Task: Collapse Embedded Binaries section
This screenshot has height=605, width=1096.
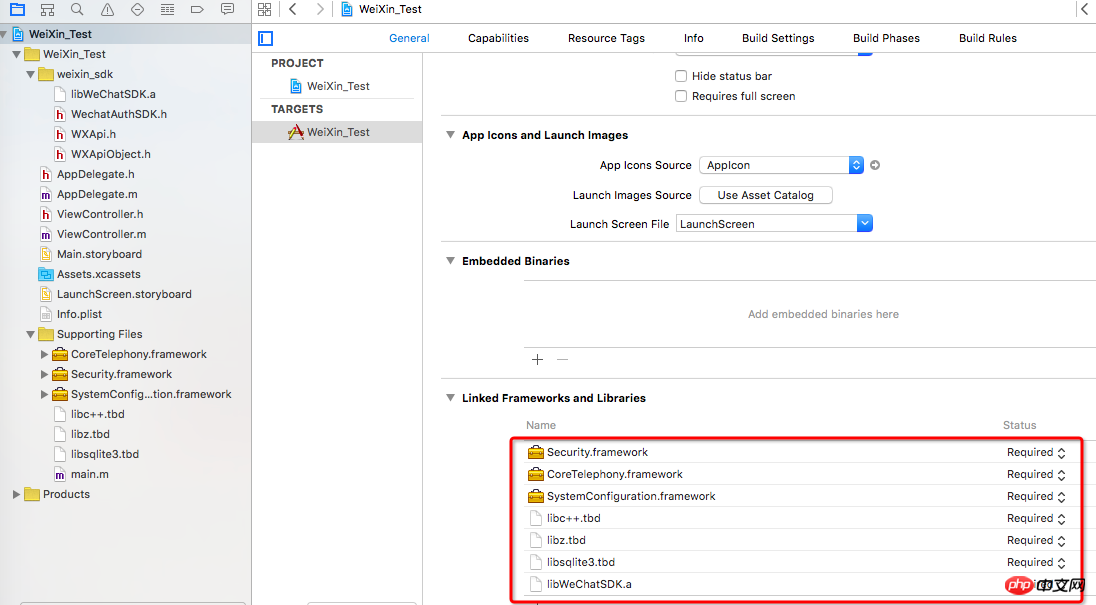Action: pos(451,261)
